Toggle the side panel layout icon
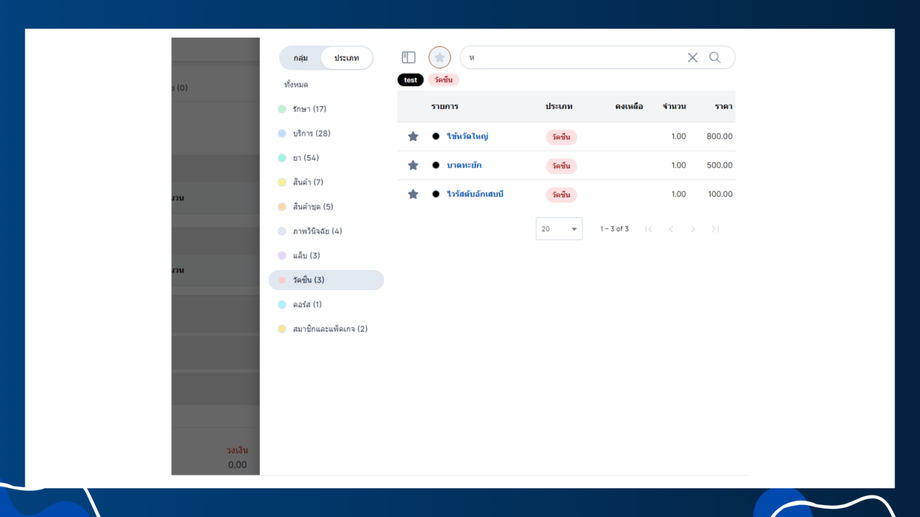This screenshot has width=920, height=517. coord(408,58)
